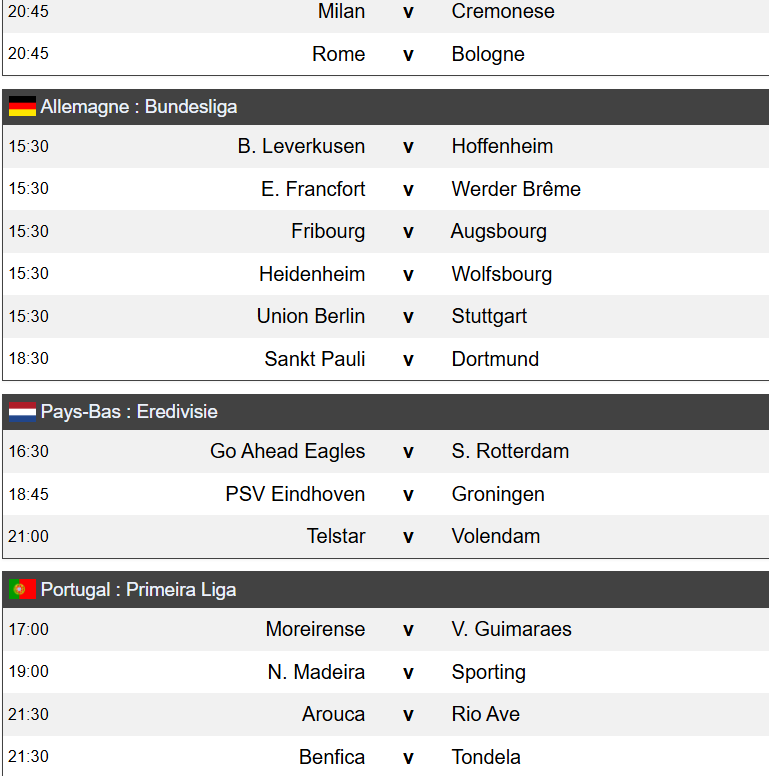
Task: Select Sporting team name
Action: (488, 672)
